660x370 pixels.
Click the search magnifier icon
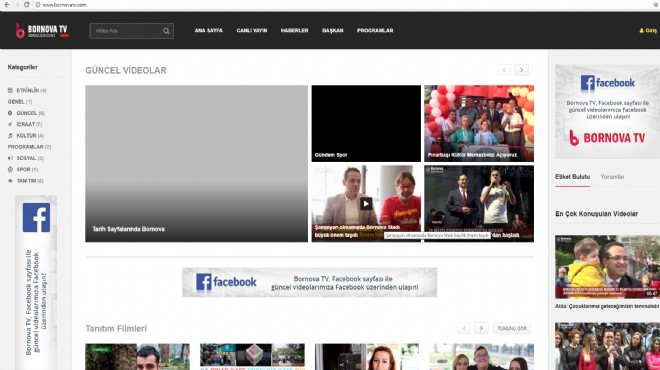click(x=166, y=31)
